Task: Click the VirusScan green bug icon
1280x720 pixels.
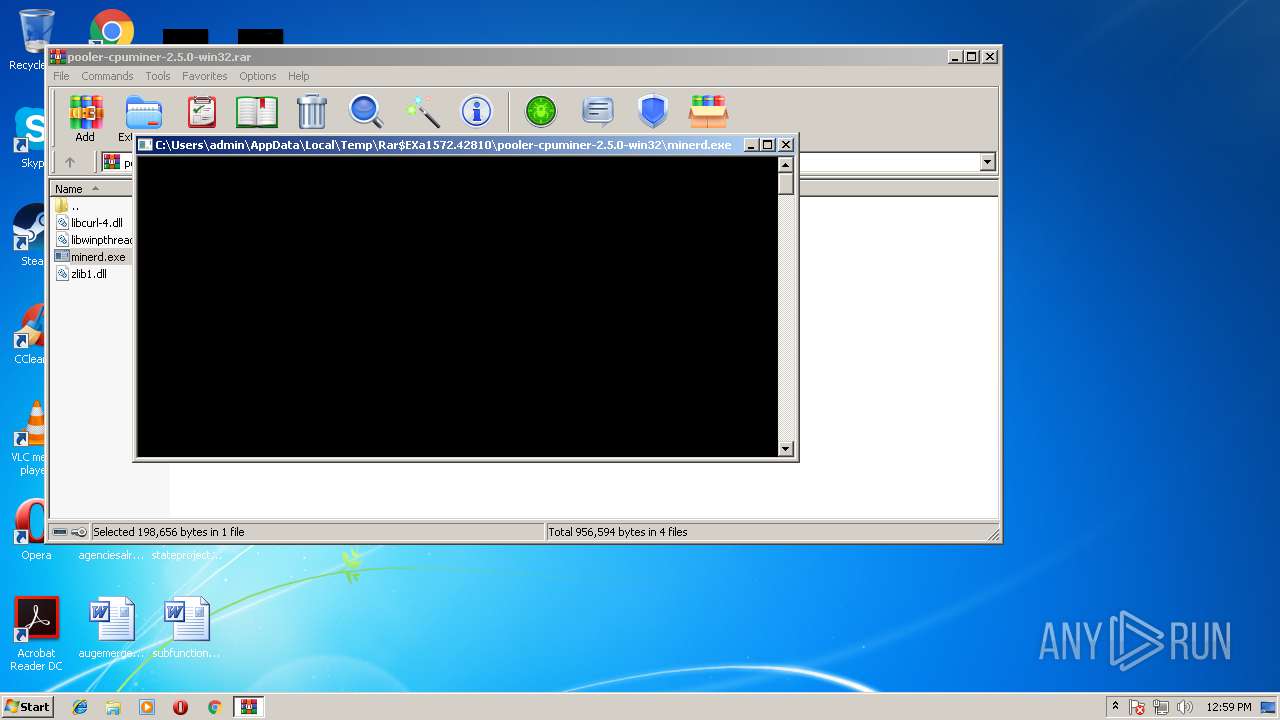Action: click(541, 111)
